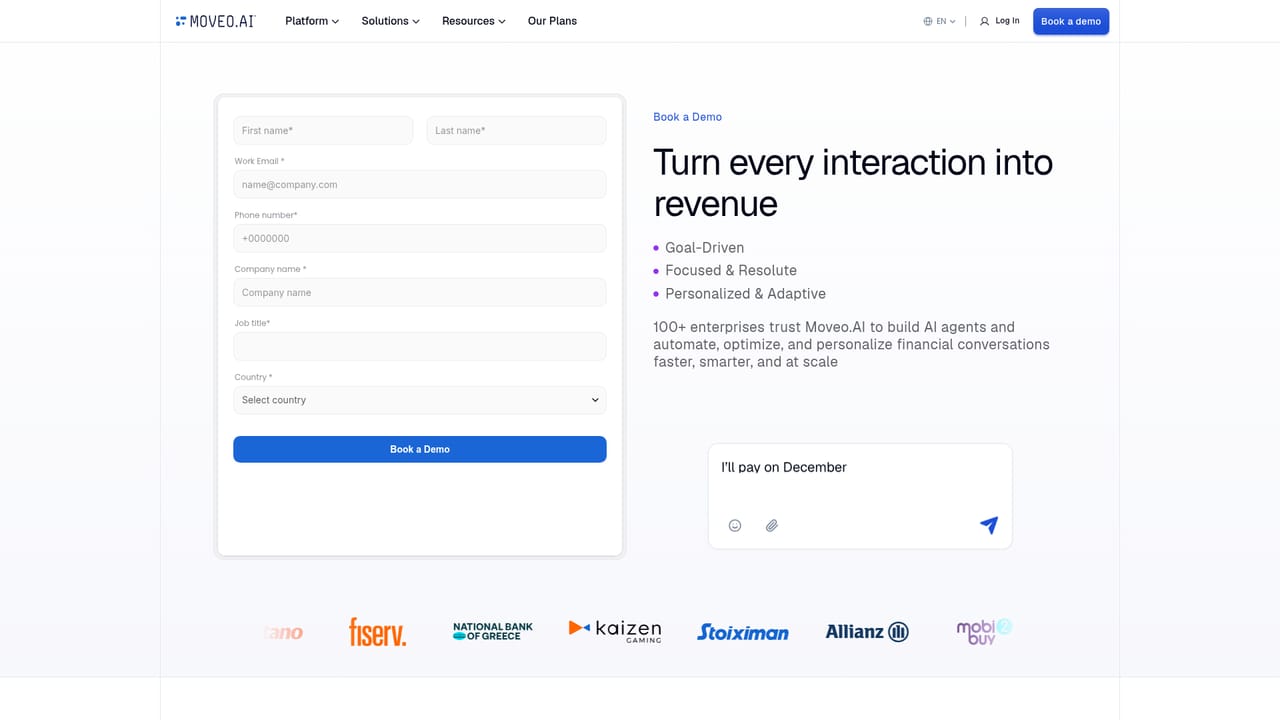Viewport: 1280px width, 720px height.
Task: Click the "Goal-Driven" bullet text
Action: point(705,248)
